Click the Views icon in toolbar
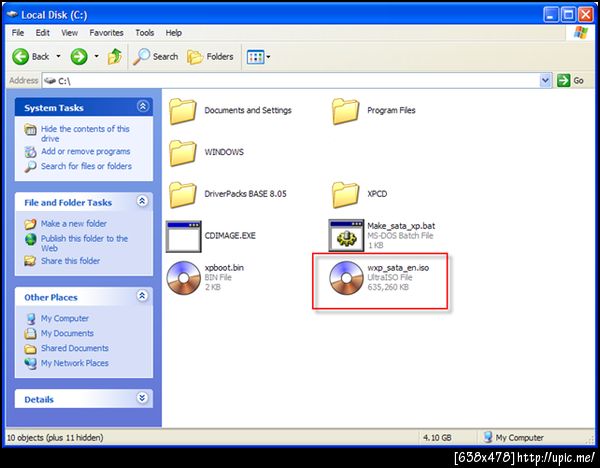 click(255, 57)
